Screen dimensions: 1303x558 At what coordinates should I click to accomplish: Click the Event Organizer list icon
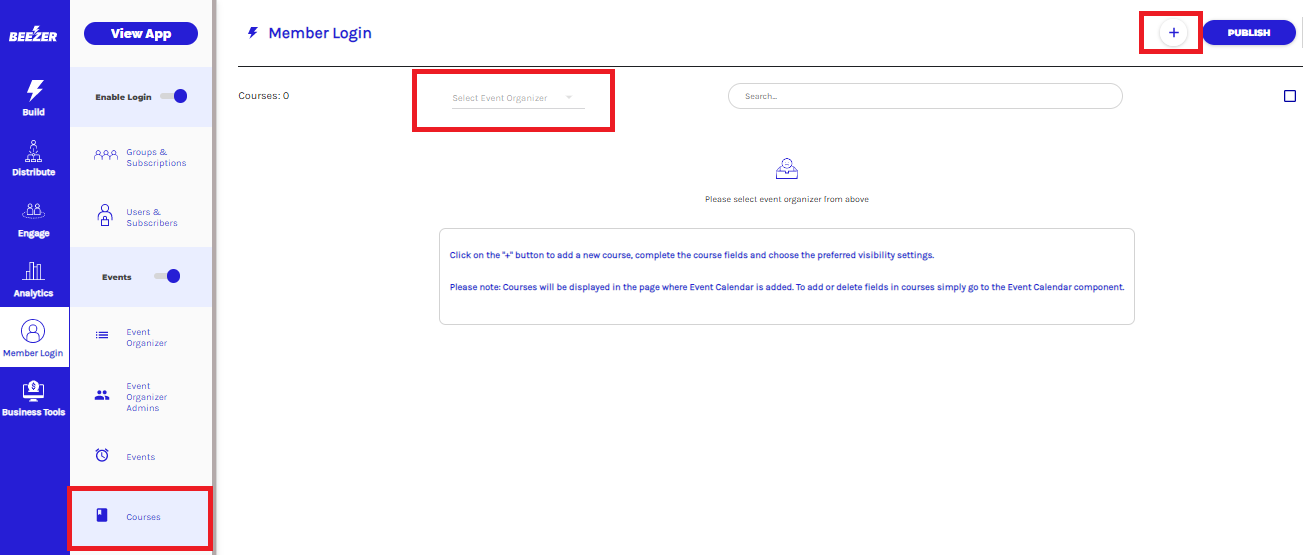pyautogui.click(x=102, y=336)
